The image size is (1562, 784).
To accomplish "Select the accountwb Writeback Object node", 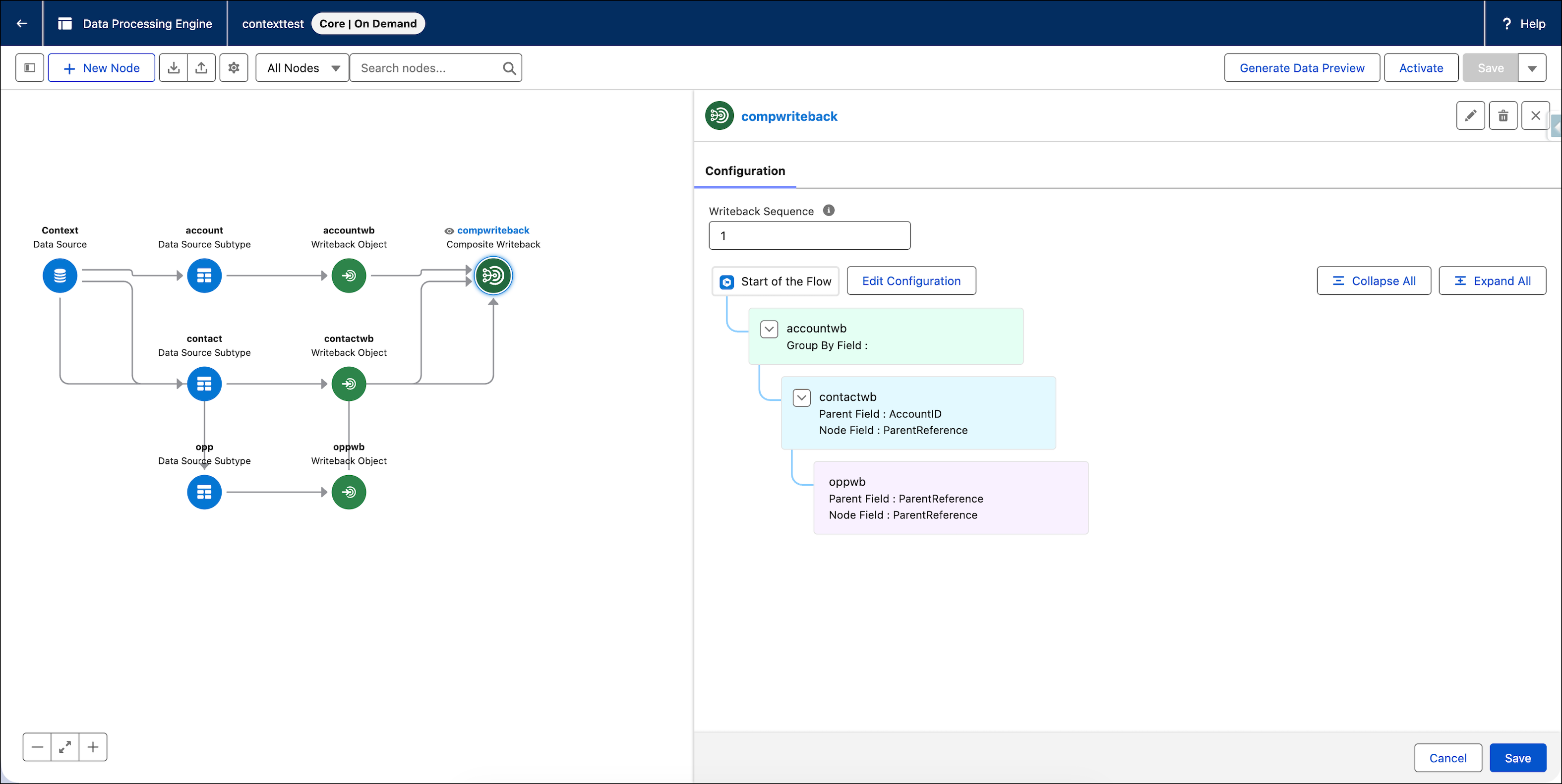I will click(349, 276).
